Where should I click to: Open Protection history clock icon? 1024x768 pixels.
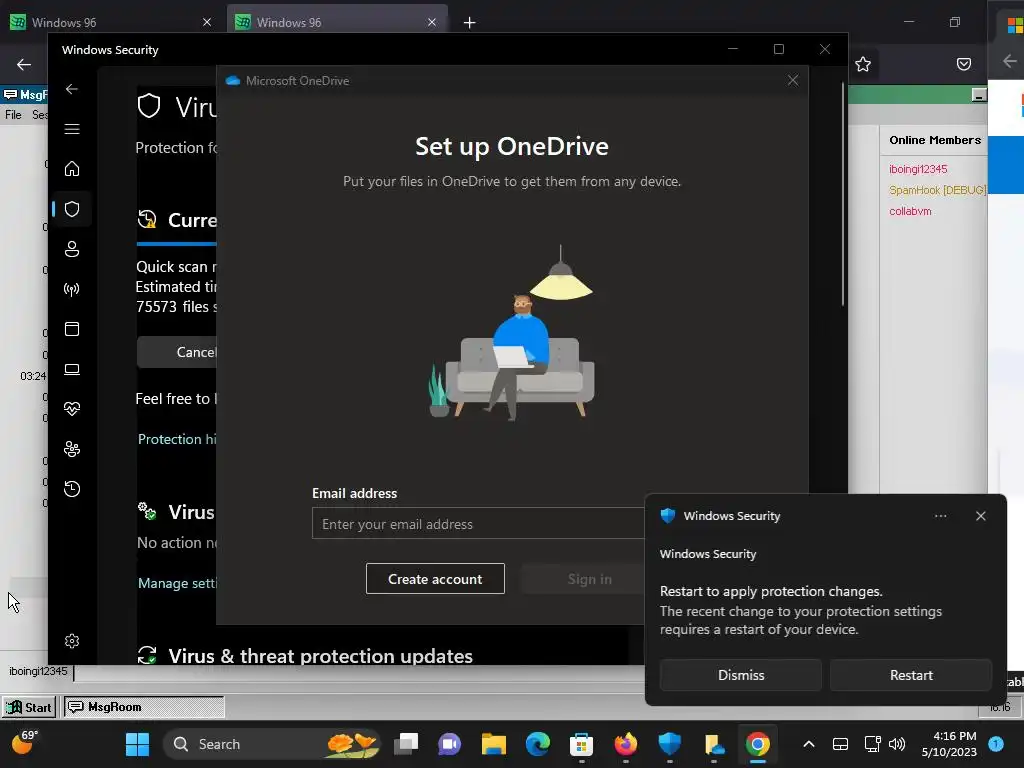pos(72,489)
